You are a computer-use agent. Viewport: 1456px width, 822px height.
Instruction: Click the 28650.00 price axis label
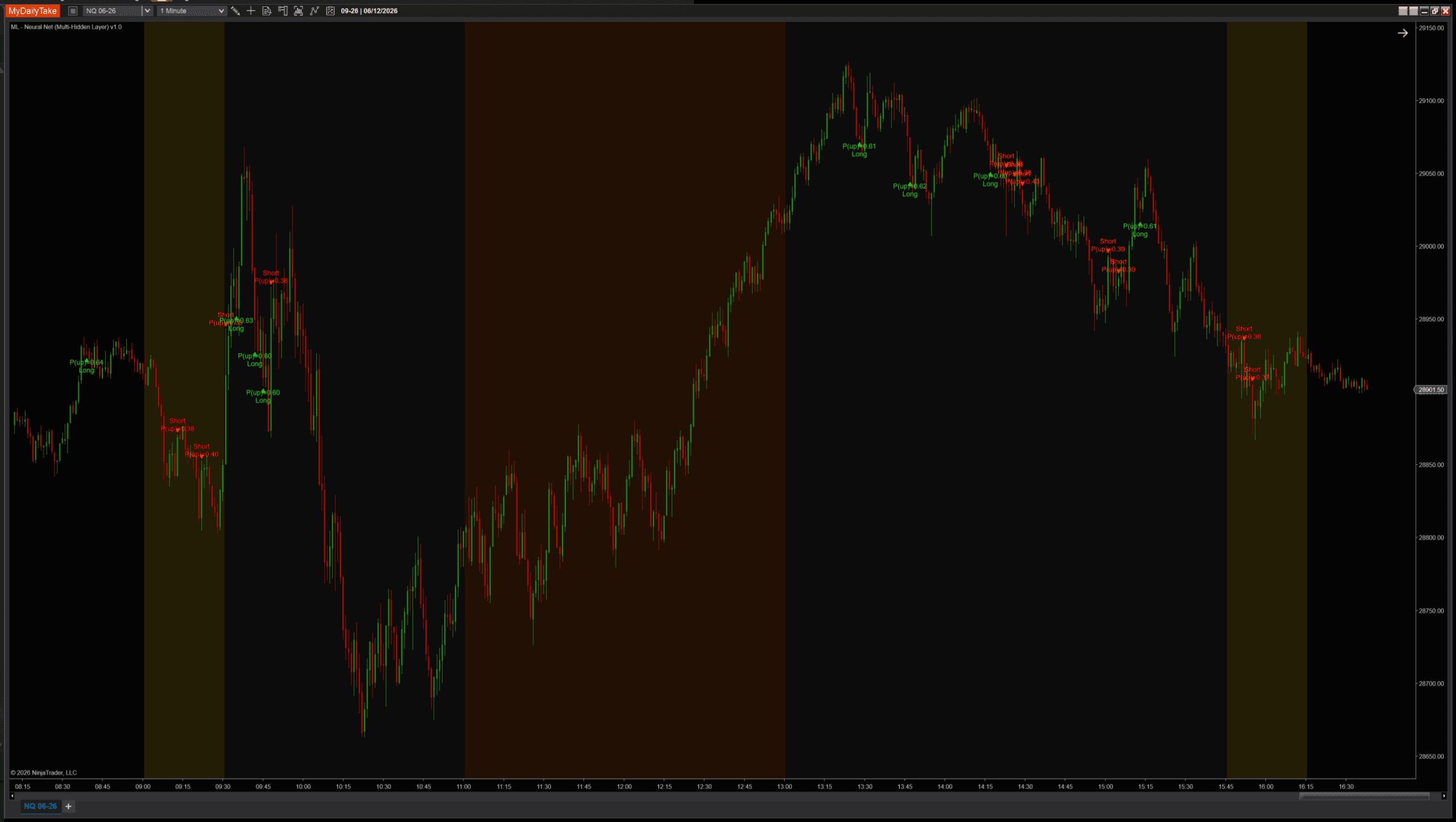click(x=1431, y=756)
